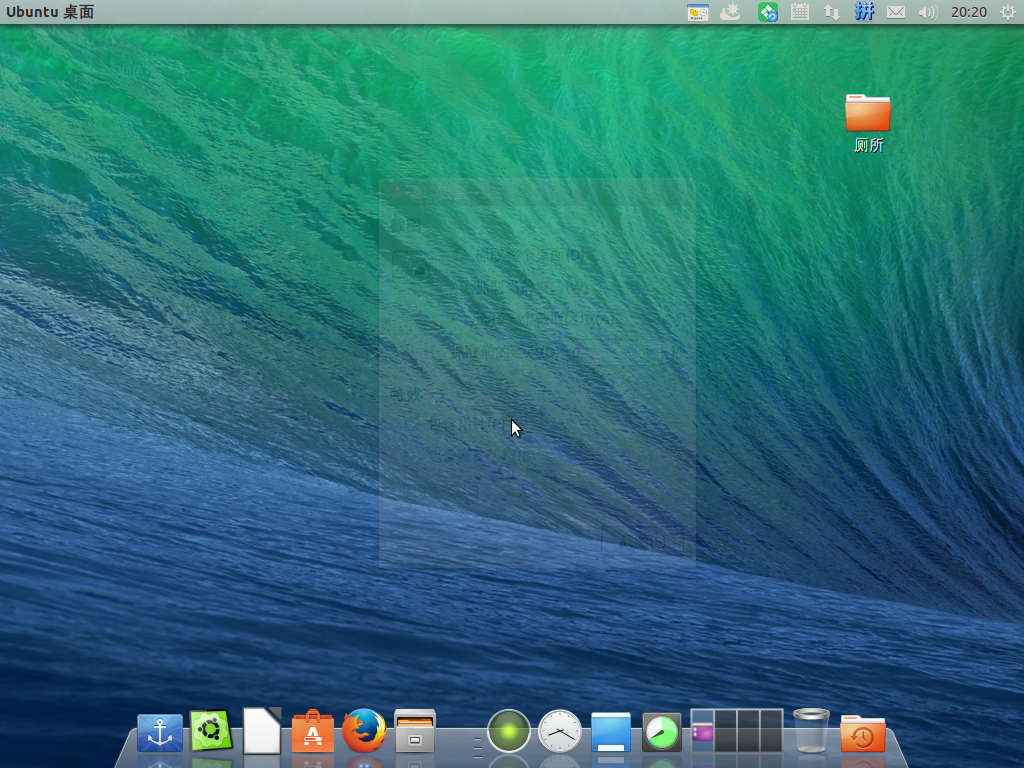This screenshot has height=768, width=1024.
Task: Open the Trash from the dock
Action: [x=811, y=730]
